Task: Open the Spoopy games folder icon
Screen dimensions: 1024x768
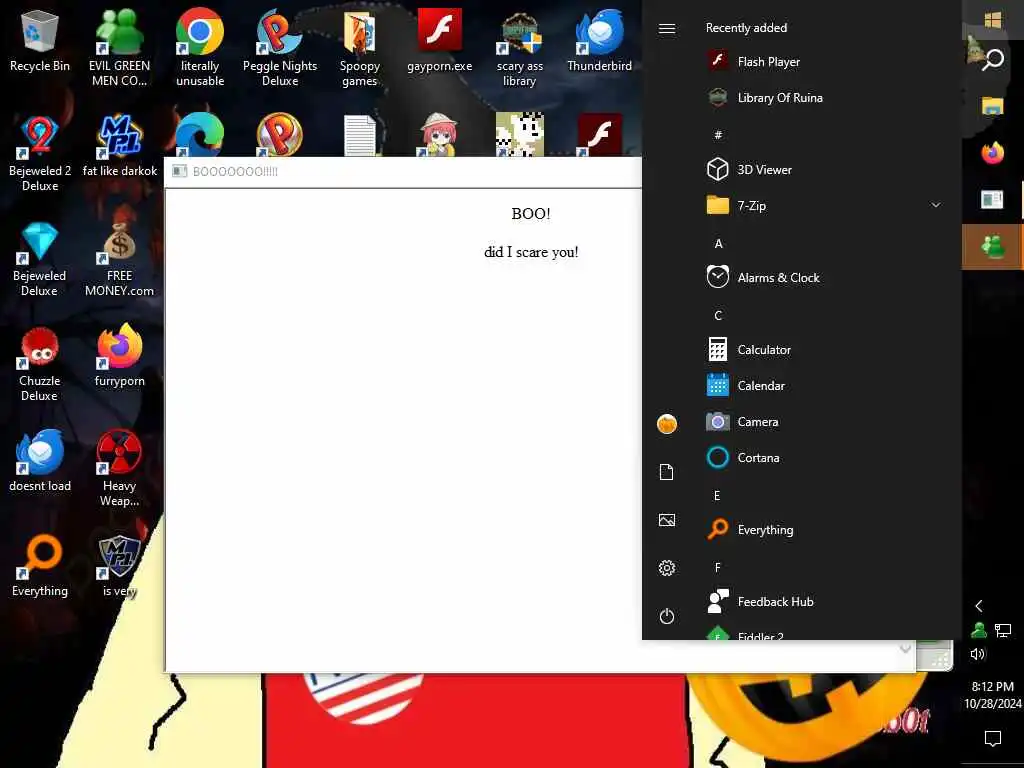Action: 359,48
